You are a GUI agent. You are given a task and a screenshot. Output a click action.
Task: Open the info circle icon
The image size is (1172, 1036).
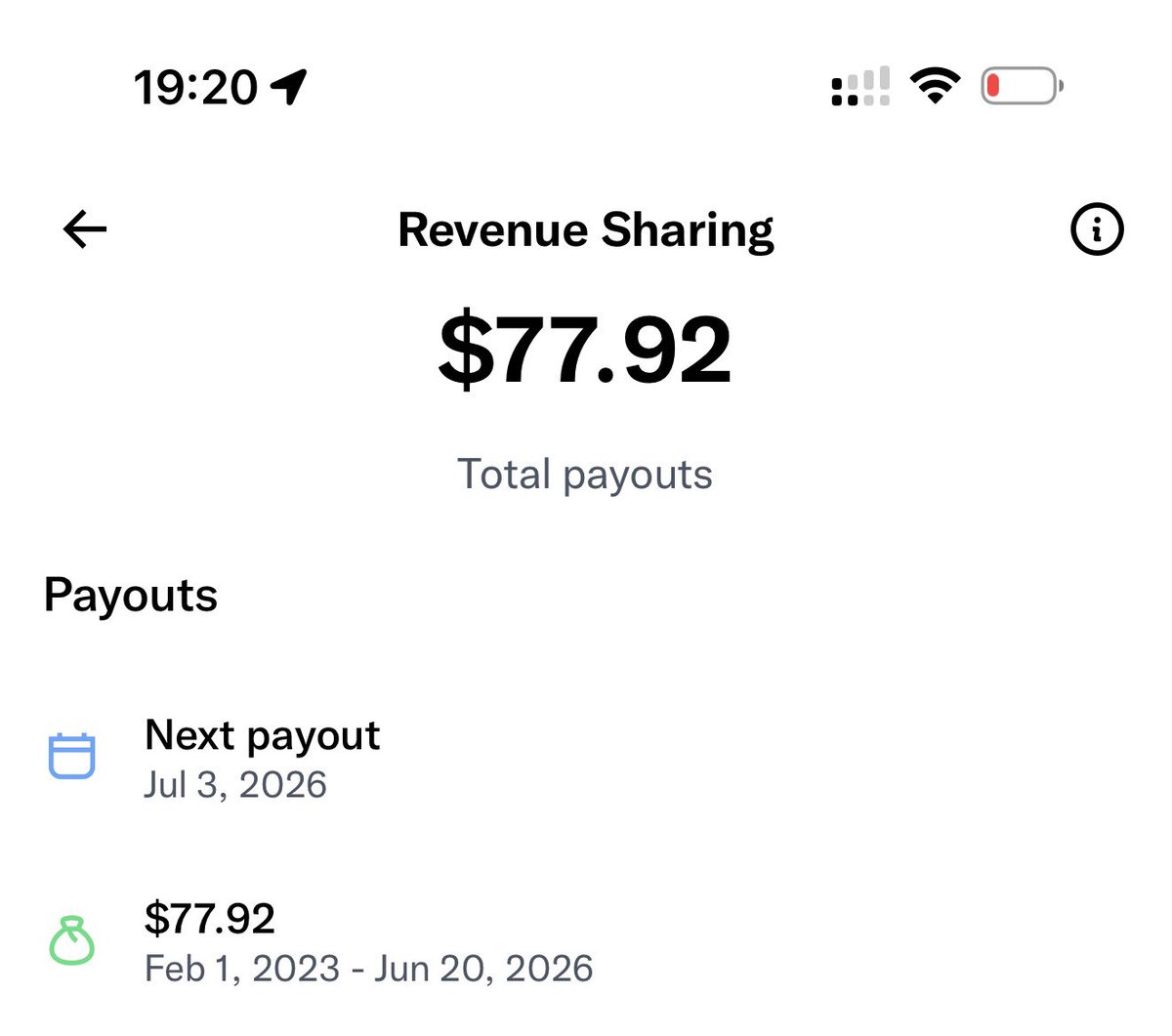[x=1097, y=229]
